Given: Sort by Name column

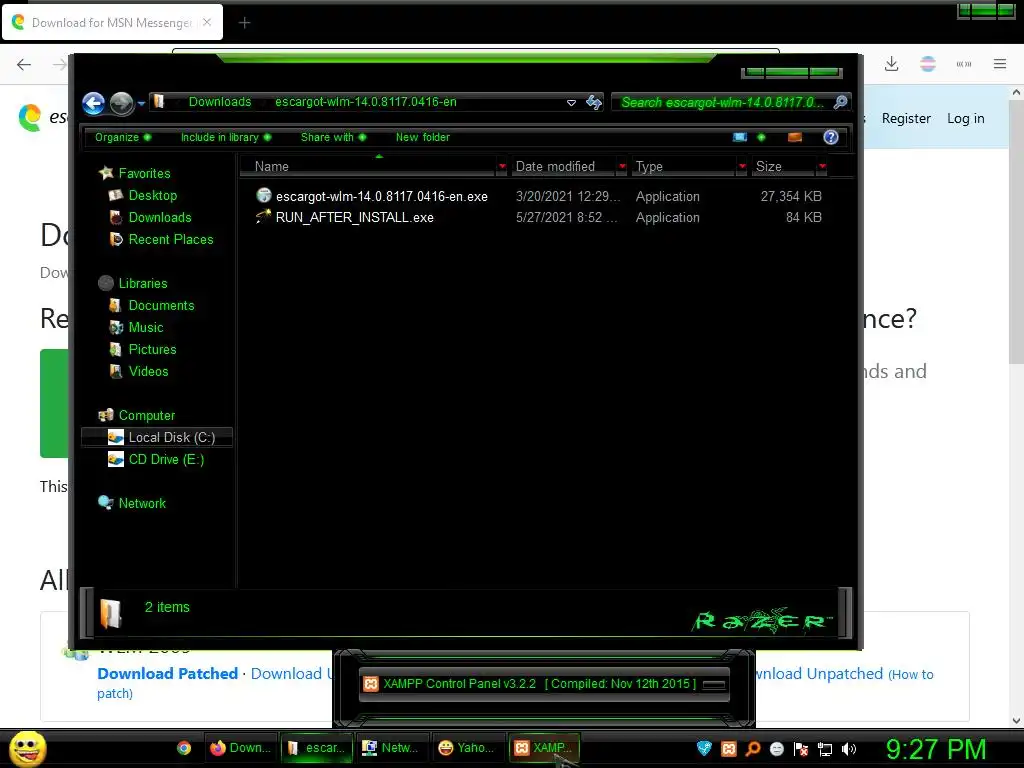Looking at the screenshot, I should 272,167.
